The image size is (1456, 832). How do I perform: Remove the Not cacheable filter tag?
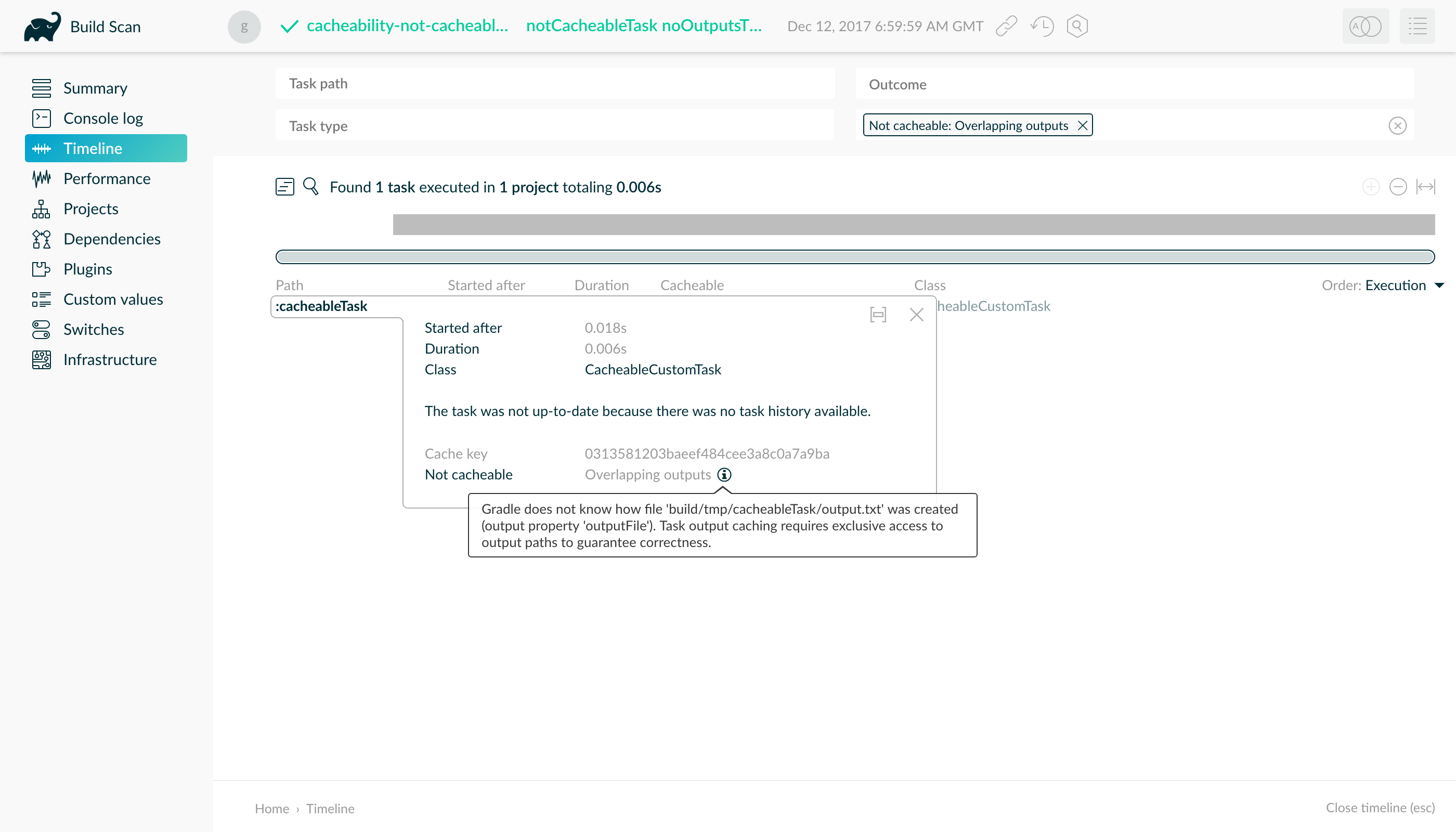coord(1083,125)
